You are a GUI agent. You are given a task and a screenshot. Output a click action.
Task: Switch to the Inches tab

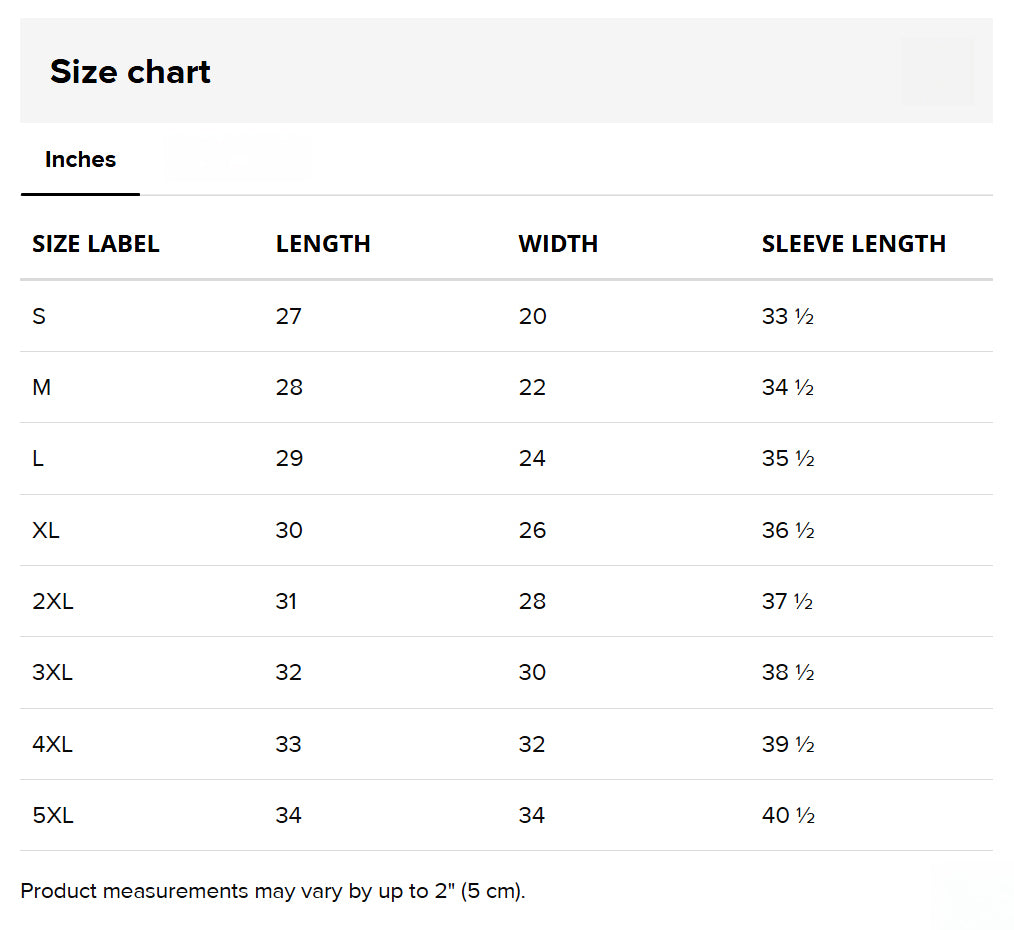point(80,160)
